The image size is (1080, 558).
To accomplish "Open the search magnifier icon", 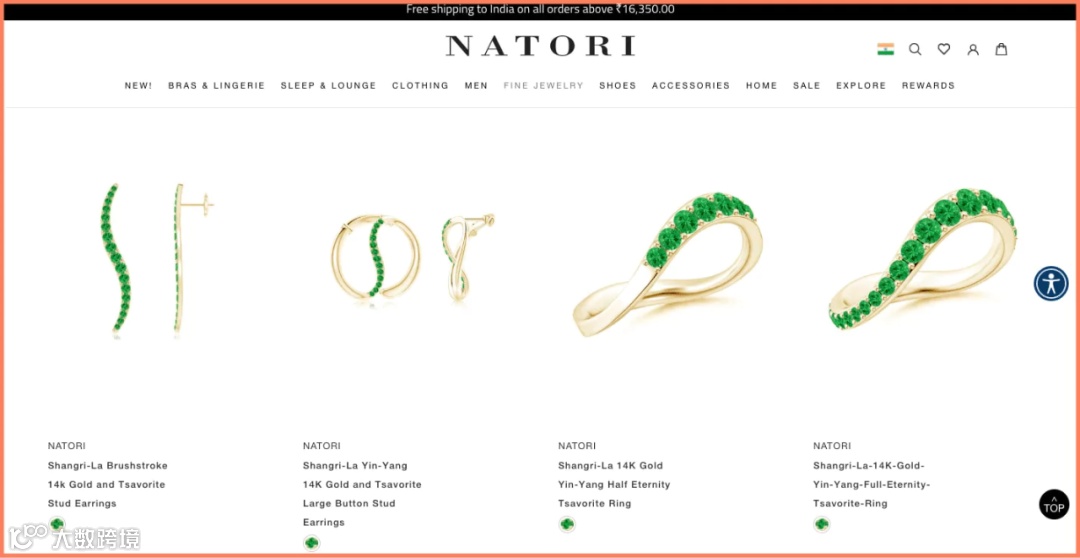I will 915,49.
